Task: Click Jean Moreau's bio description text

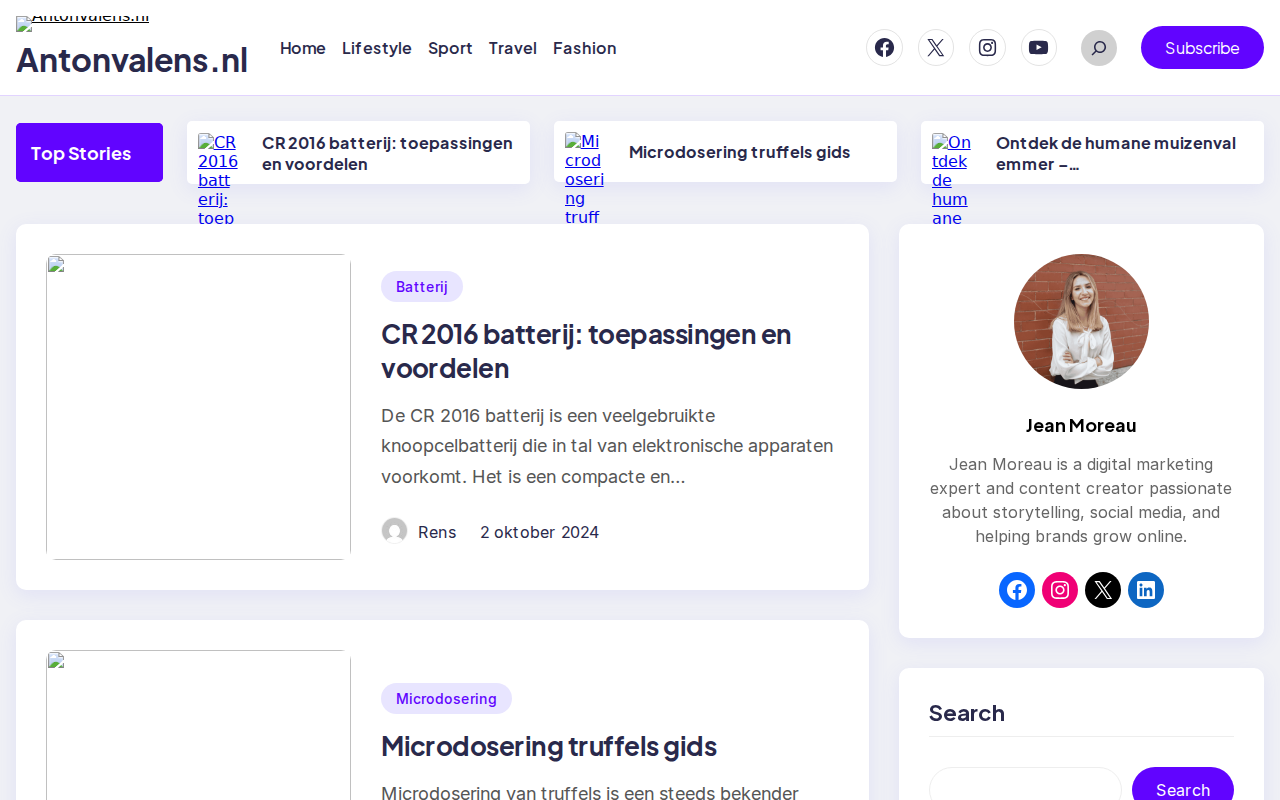Action: coord(1081,500)
